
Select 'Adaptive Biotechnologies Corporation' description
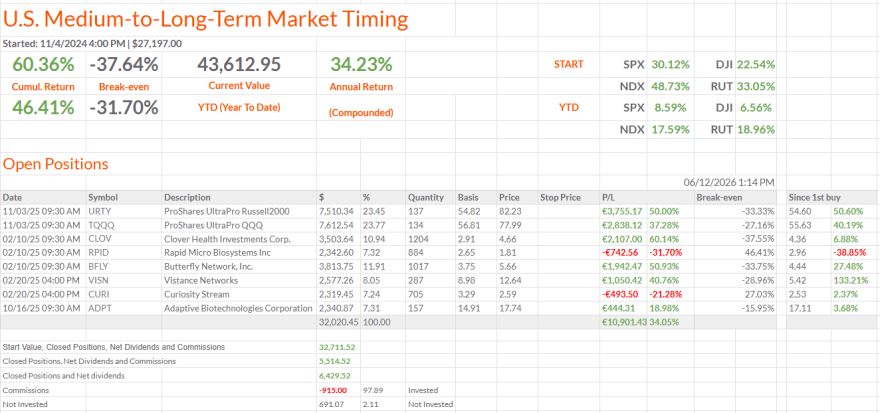coord(238,308)
